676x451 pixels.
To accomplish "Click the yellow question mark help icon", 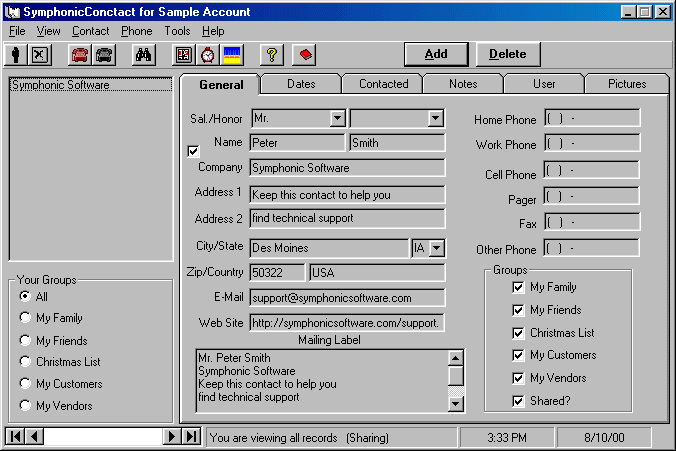I will click(x=272, y=55).
